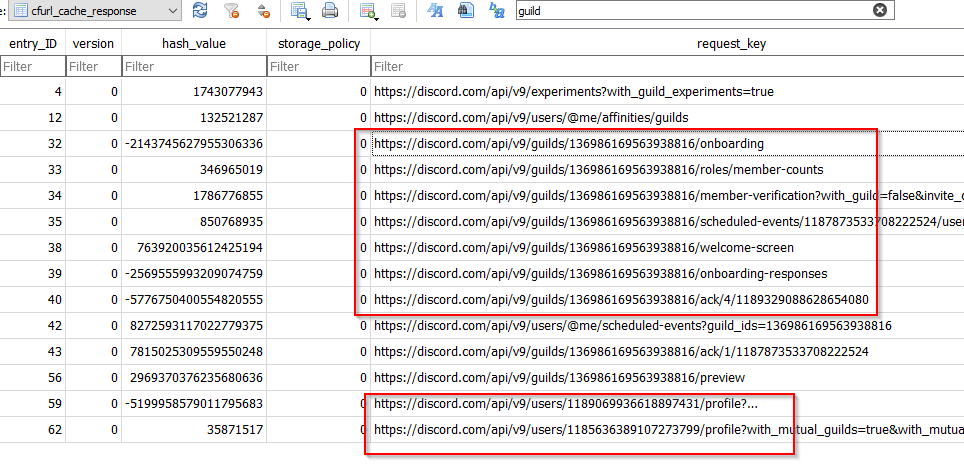
Task: Focus the version filter box
Action: [x=93, y=66]
